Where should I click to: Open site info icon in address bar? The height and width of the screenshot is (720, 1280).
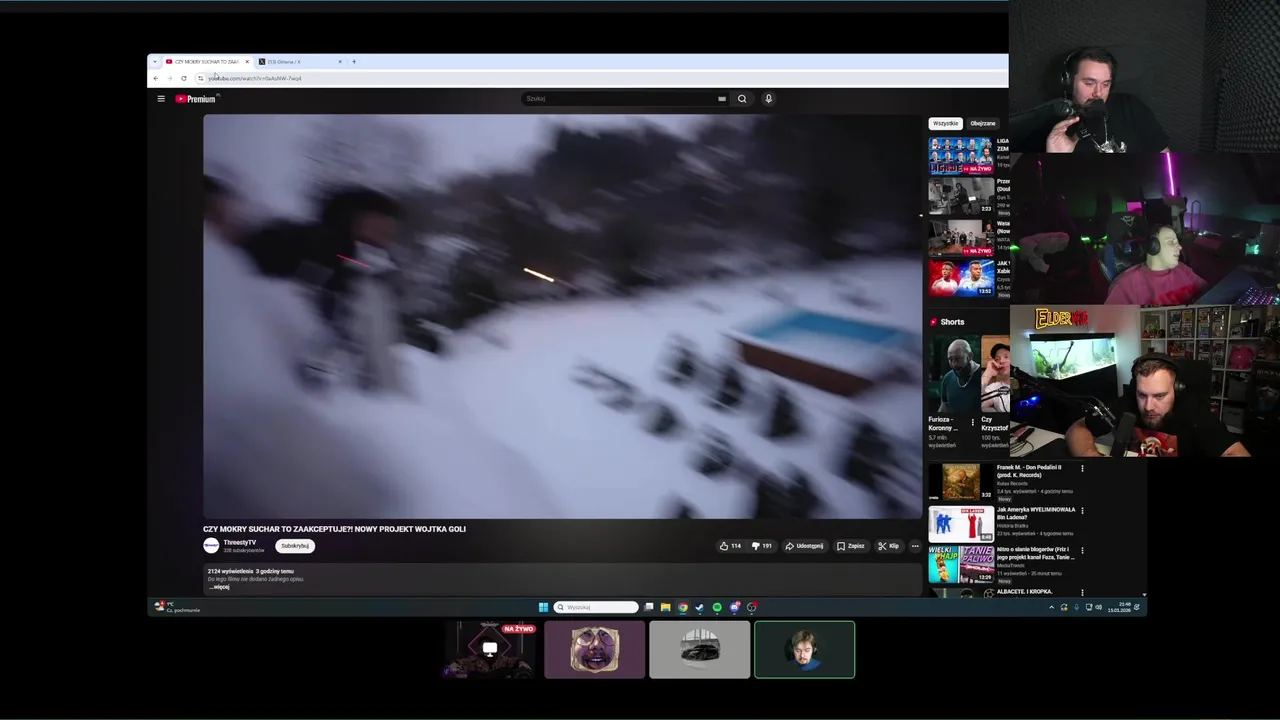click(x=200, y=78)
